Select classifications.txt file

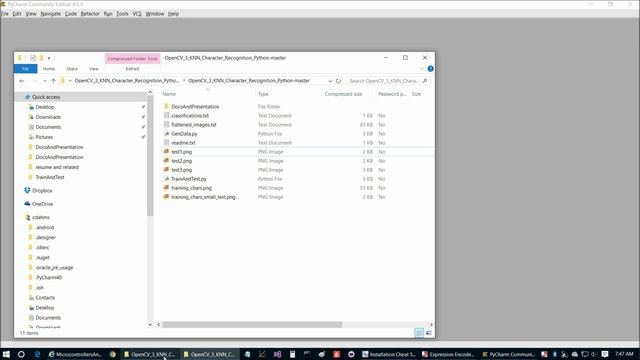tap(190, 116)
